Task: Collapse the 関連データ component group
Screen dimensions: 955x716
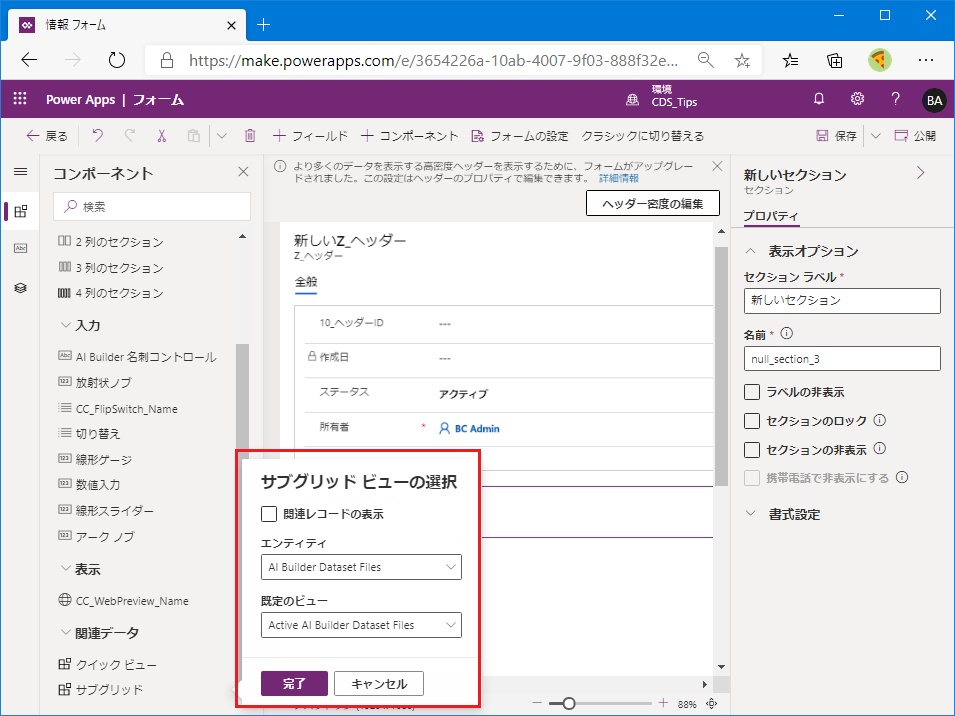Action: coord(66,633)
